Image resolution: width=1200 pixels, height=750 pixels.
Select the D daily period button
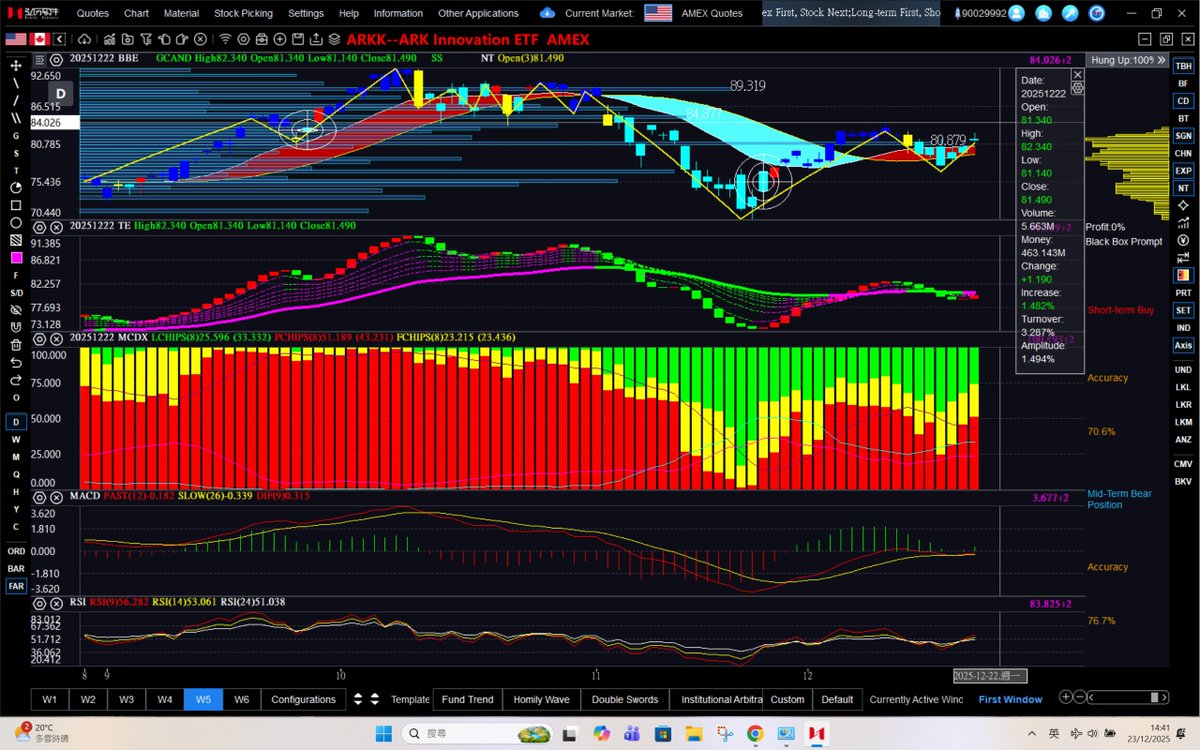16,422
